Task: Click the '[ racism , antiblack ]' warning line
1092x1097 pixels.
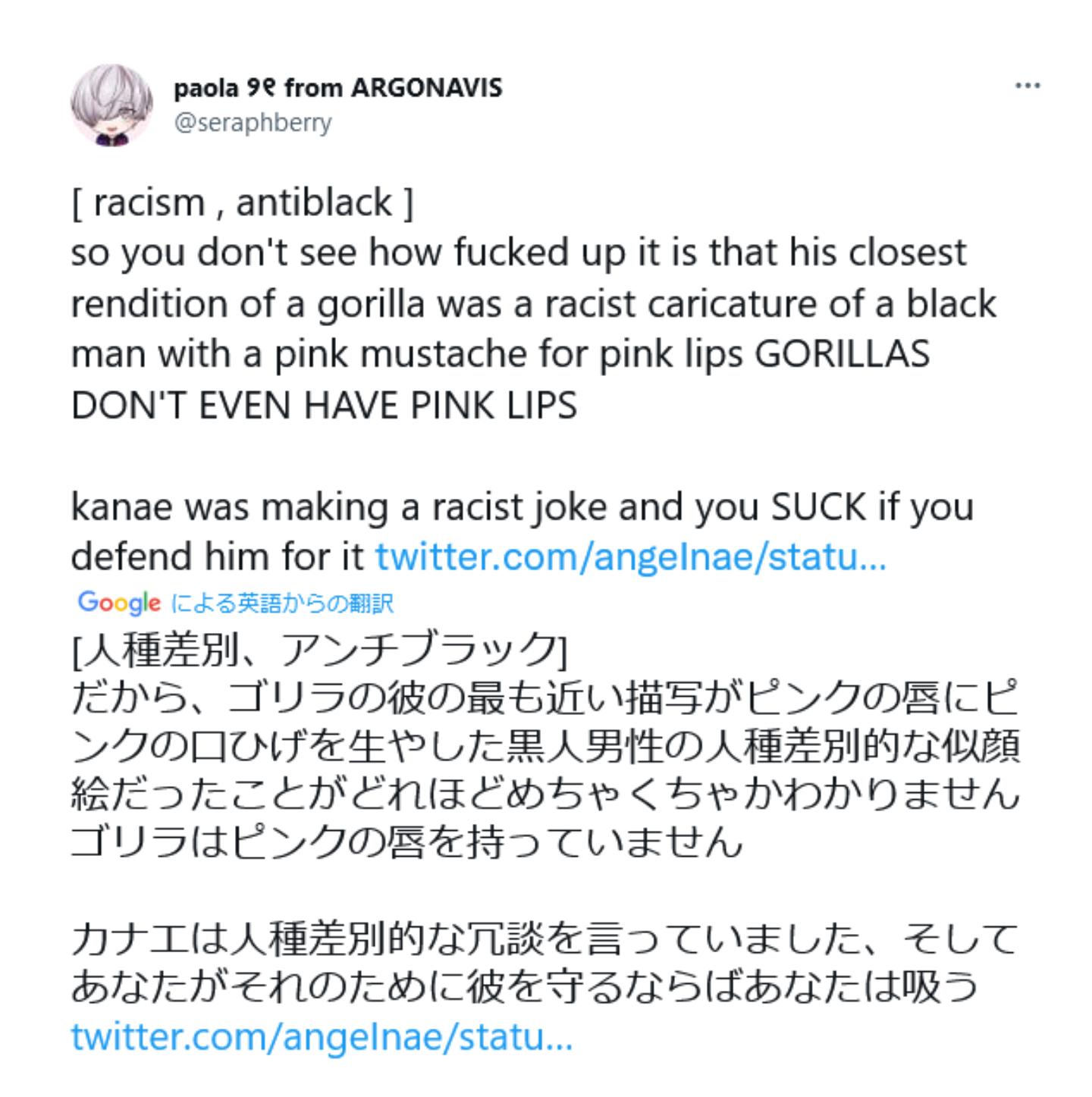Action: 243,202
